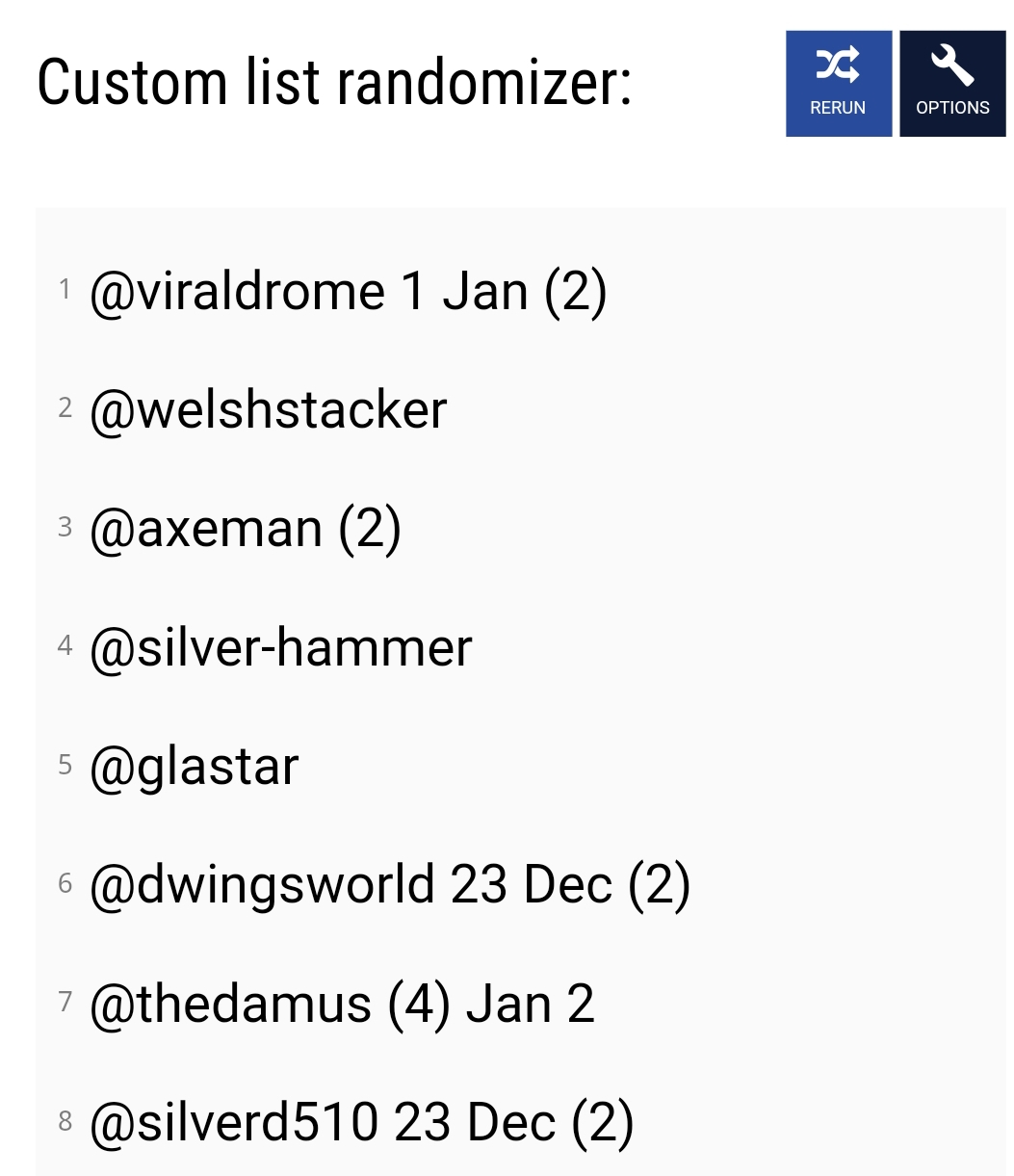Select the @welshstacker list entry
Viewport: 1014px width, 1176px height.
[x=268, y=410]
